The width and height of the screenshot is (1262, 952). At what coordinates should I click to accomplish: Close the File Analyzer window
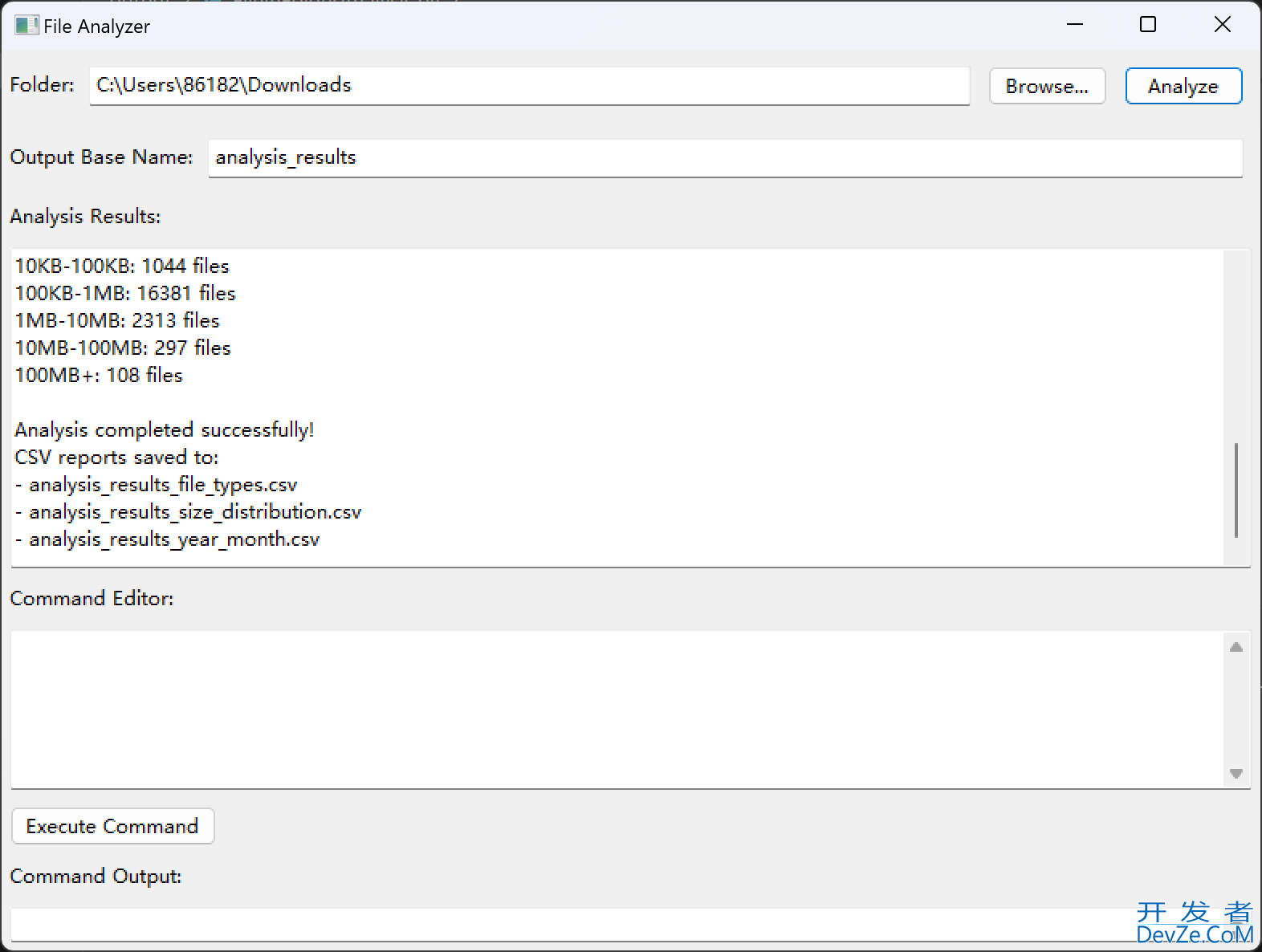1222,25
